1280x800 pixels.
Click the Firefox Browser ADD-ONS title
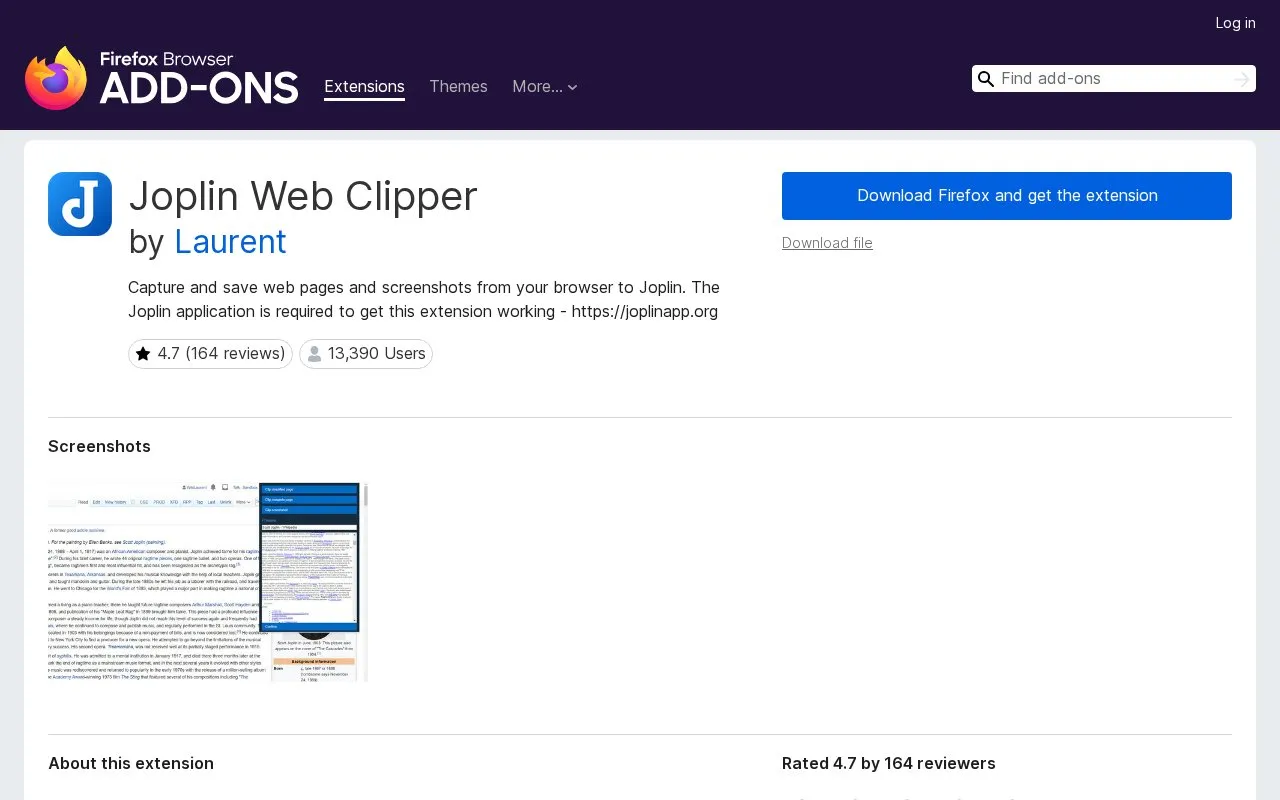(199, 78)
